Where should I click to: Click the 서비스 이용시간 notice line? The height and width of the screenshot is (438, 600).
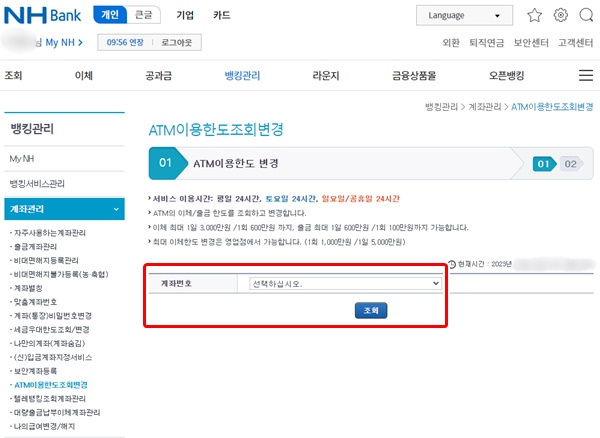tap(274, 199)
